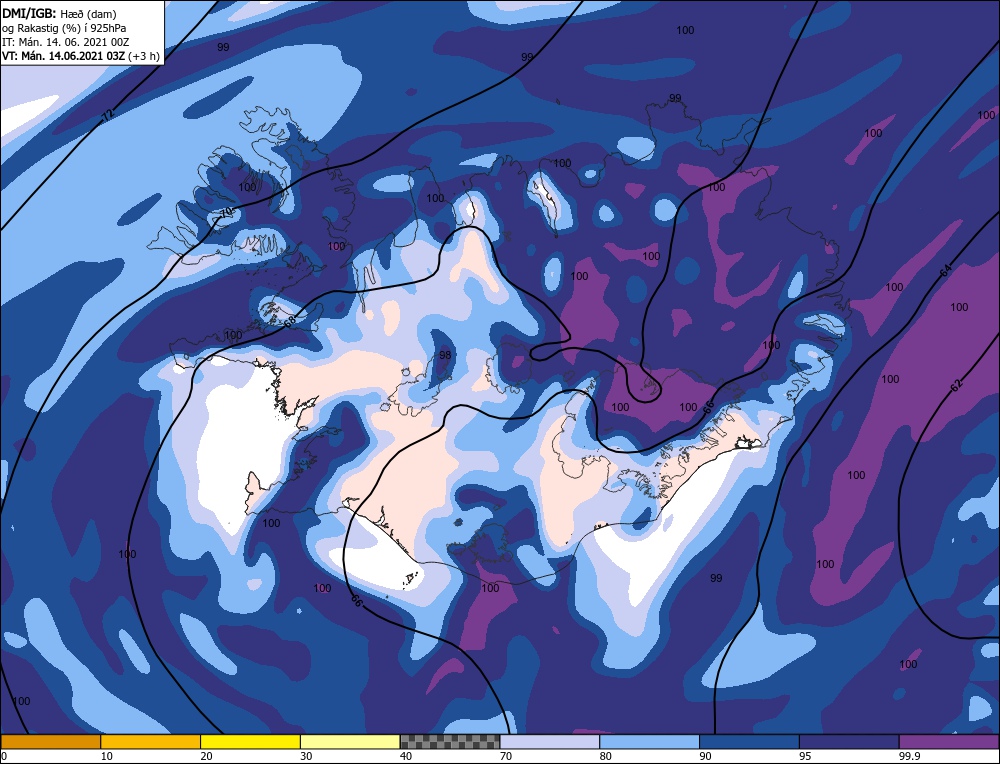
Task: Click the init time 'IT: Mán. 14. 06. 2021 00Z'
Action: tap(66, 42)
